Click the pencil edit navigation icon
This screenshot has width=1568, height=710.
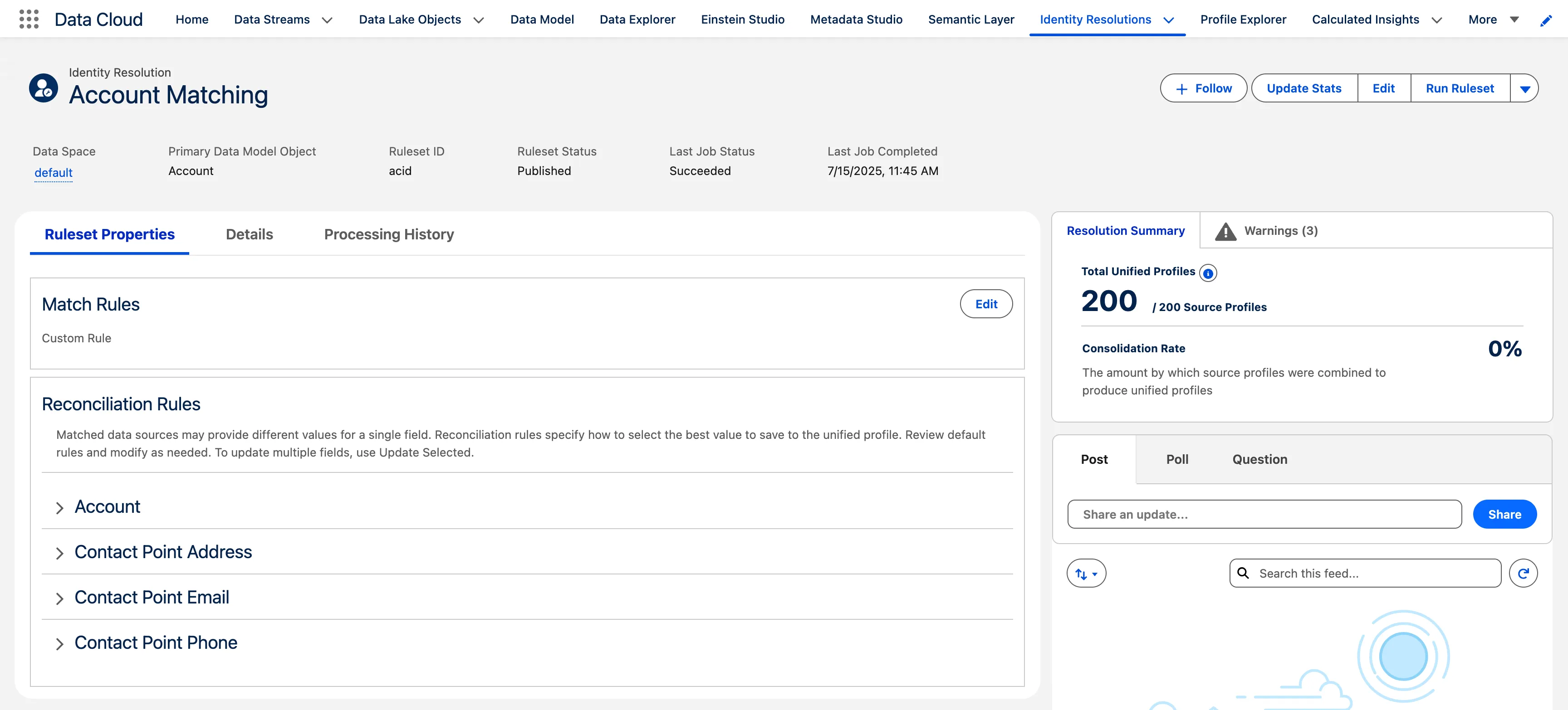click(1545, 21)
